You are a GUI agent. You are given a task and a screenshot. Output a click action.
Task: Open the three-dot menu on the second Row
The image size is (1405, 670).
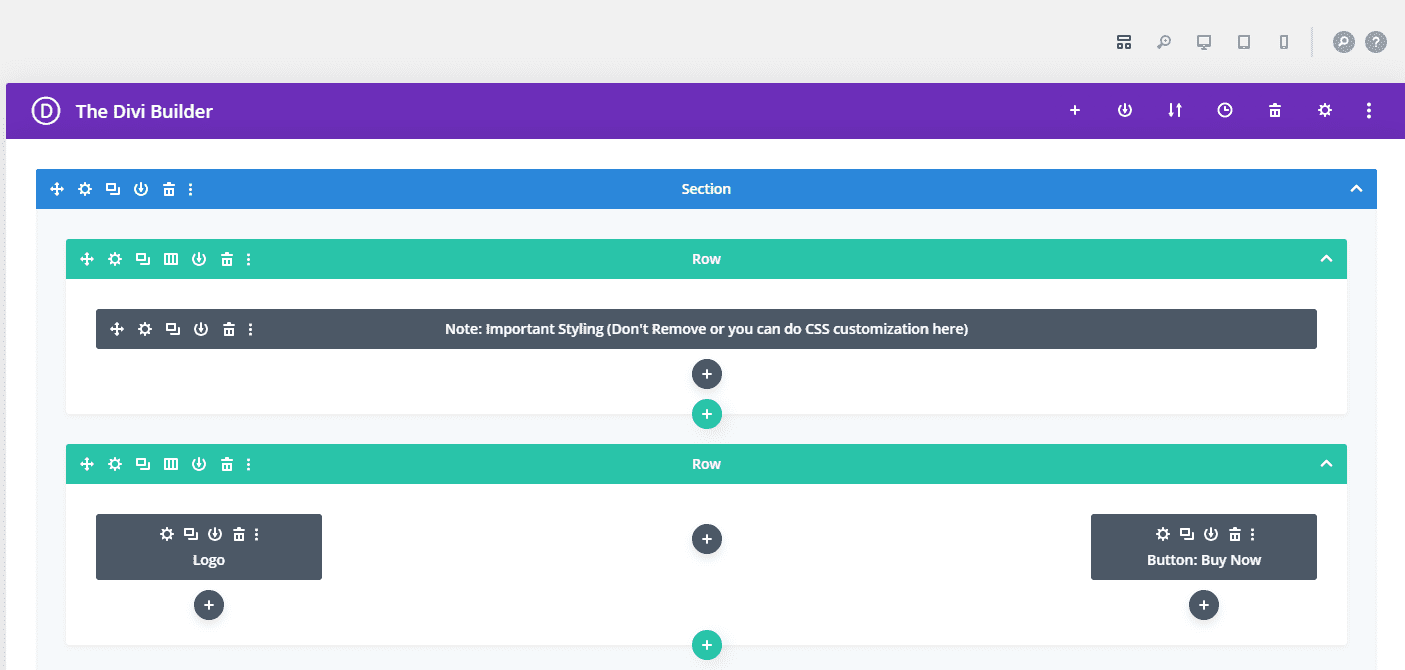click(x=249, y=463)
